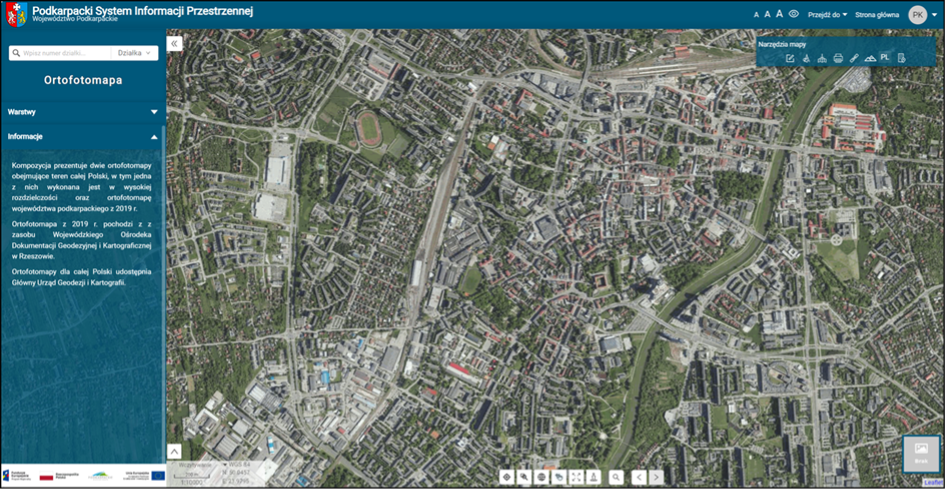
Task: Open the Przejdź do dropdown
Action: pyautogui.click(x=827, y=14)
